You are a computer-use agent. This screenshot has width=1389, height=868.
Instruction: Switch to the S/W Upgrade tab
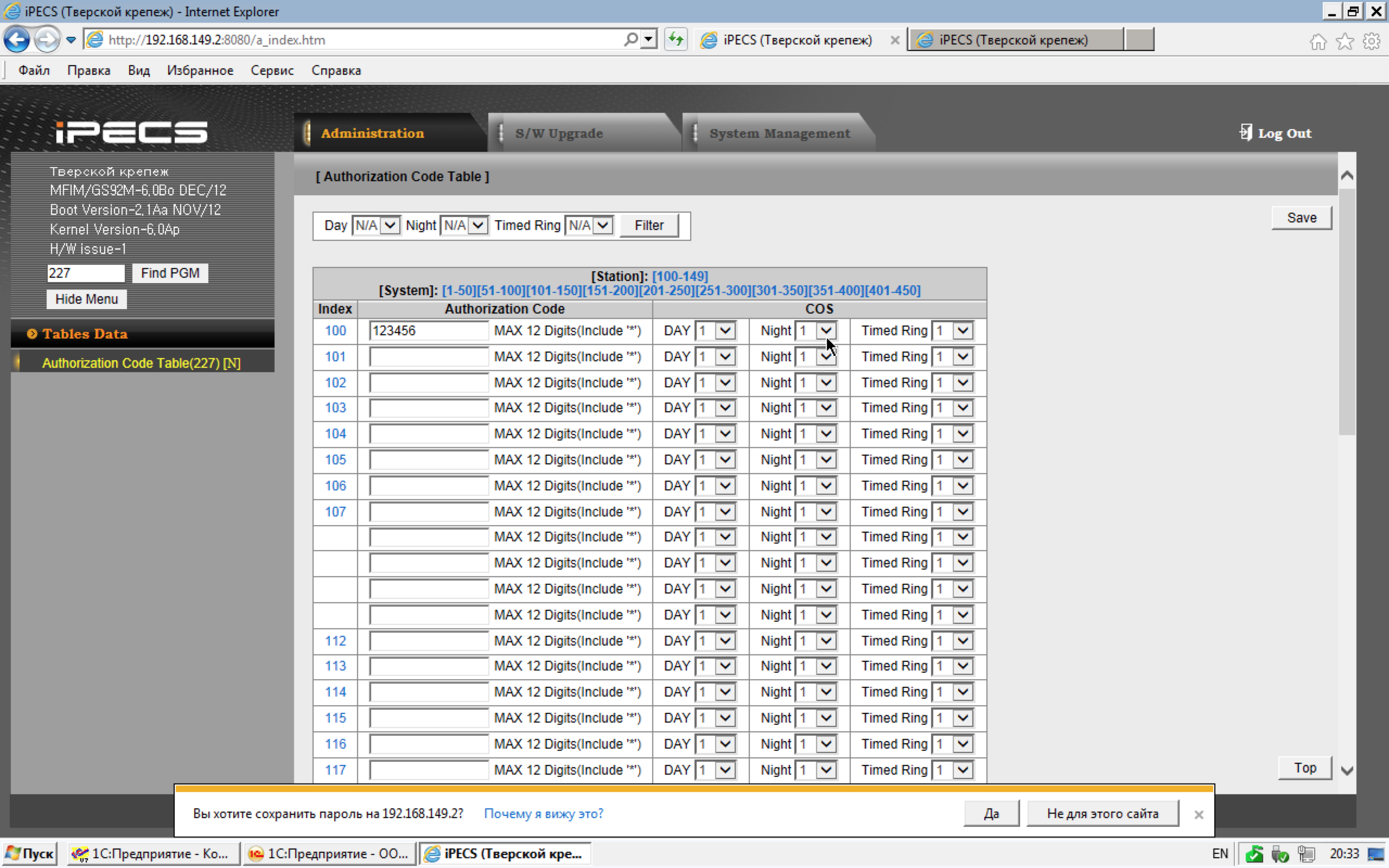click(x=559, y=133)
